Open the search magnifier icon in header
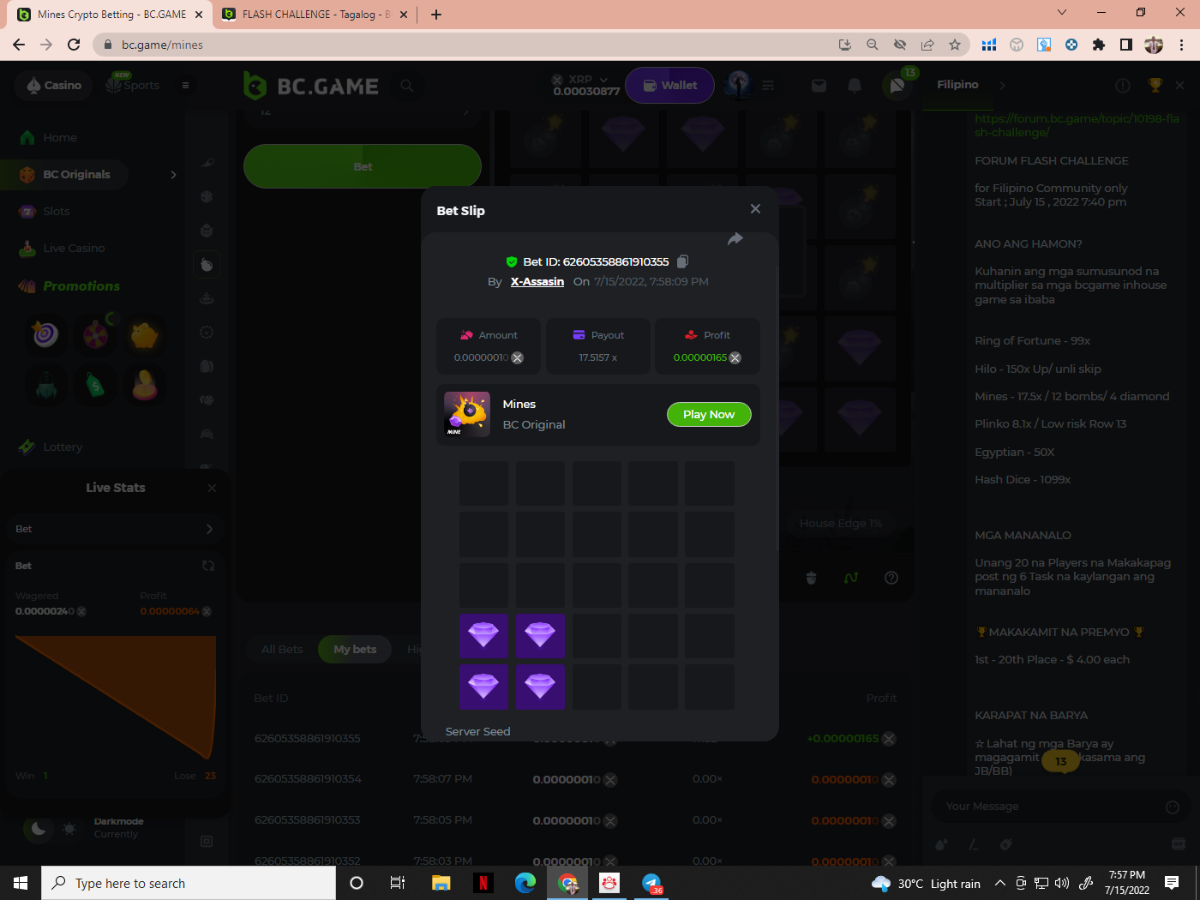Viewport: 1200px width, 900px height. [407, 86]
